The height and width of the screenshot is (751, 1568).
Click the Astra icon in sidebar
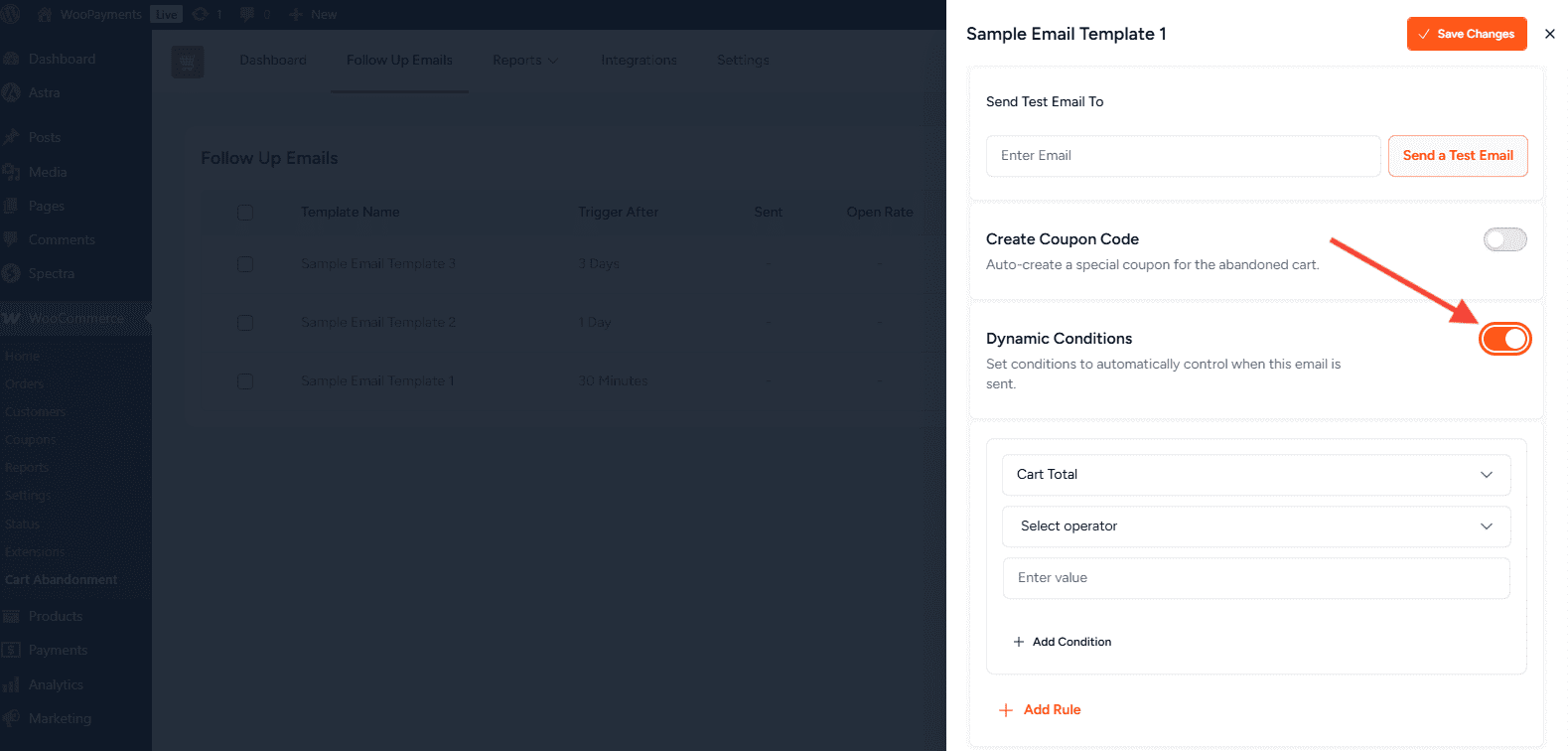pyautogui.click(x=12, y=92)
